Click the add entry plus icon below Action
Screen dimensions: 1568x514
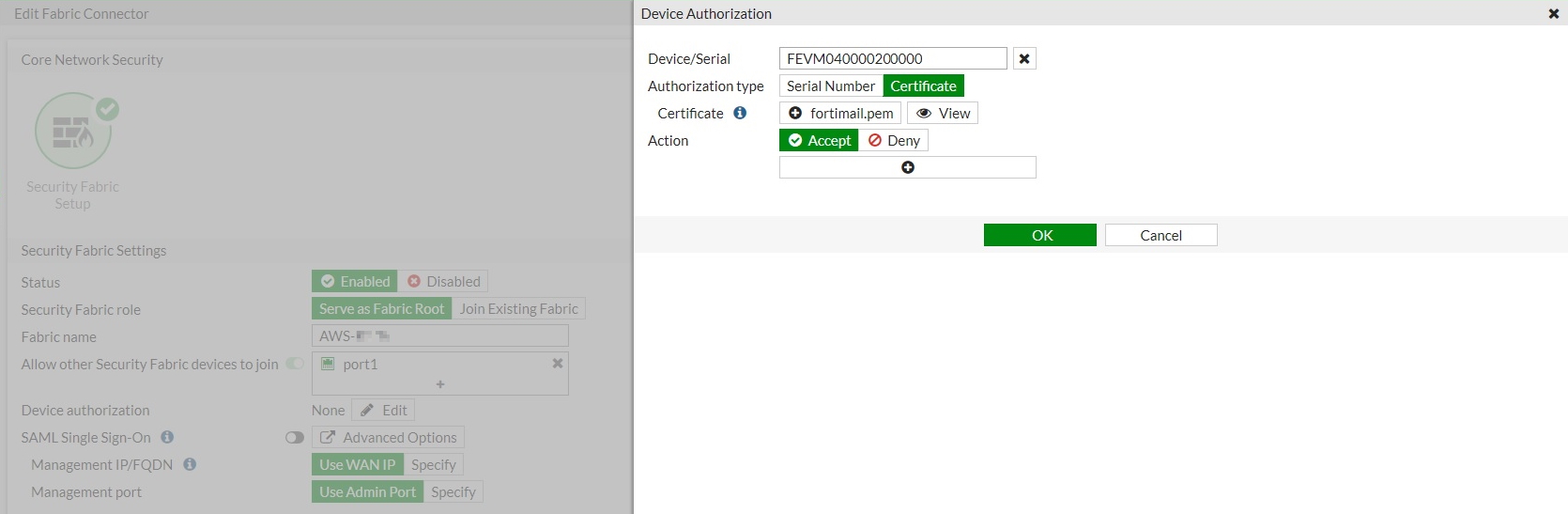point(908,167)
